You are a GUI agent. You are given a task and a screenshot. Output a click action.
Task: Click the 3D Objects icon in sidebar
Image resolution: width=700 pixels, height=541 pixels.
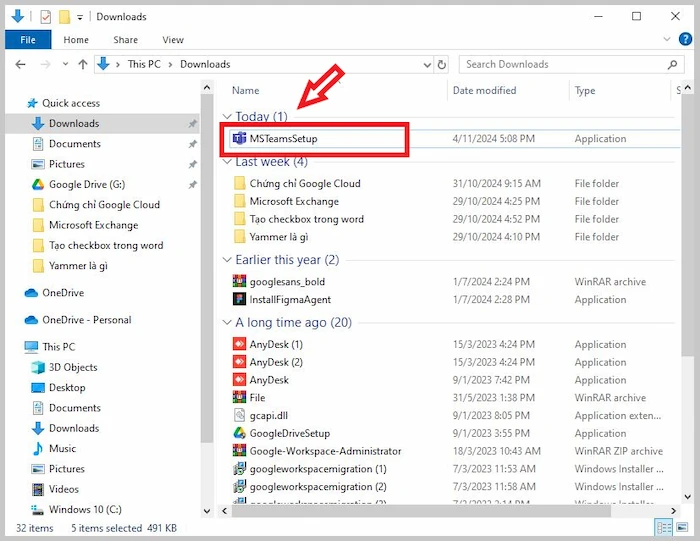(38, 367)
